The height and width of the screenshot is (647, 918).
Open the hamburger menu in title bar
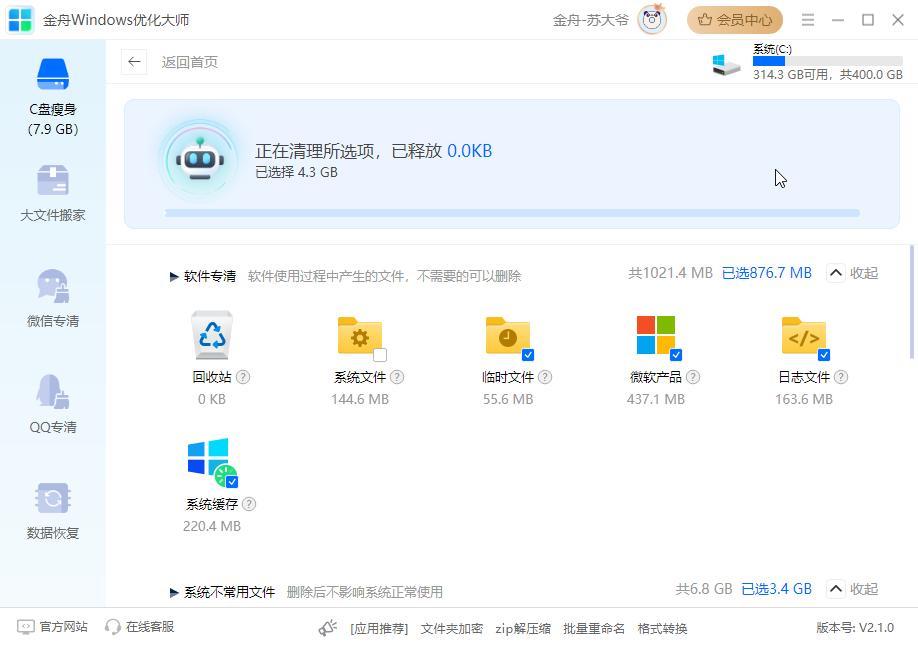pos(808,20)
